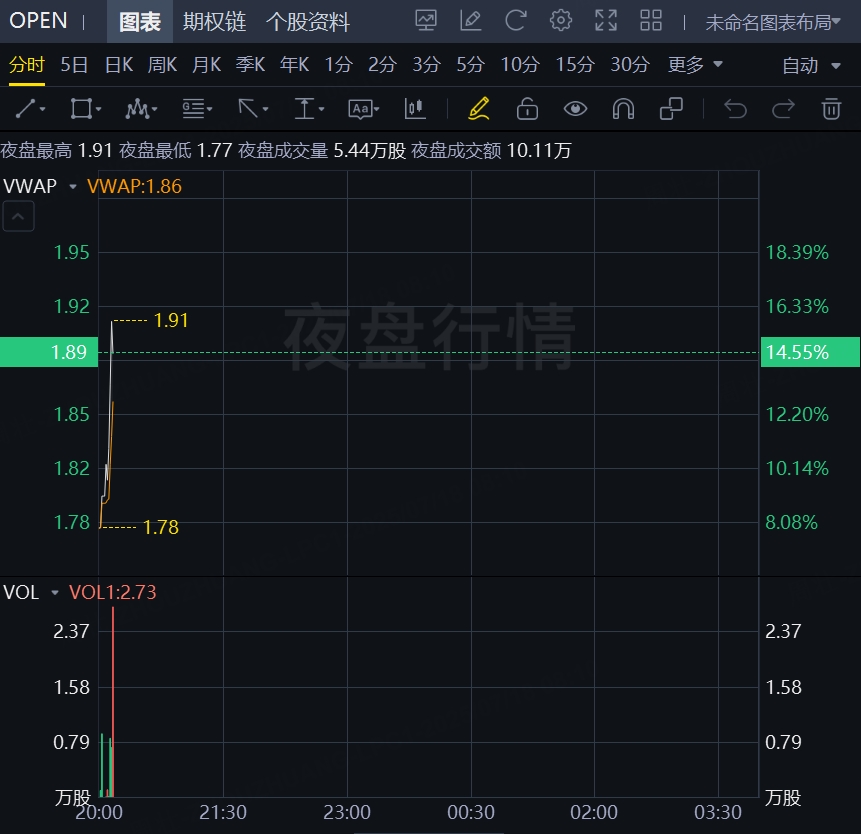Viewport: 861px width, 834px height.
Task: Click the yellow pencil drawing icon
Action: [x=478, y=108]
